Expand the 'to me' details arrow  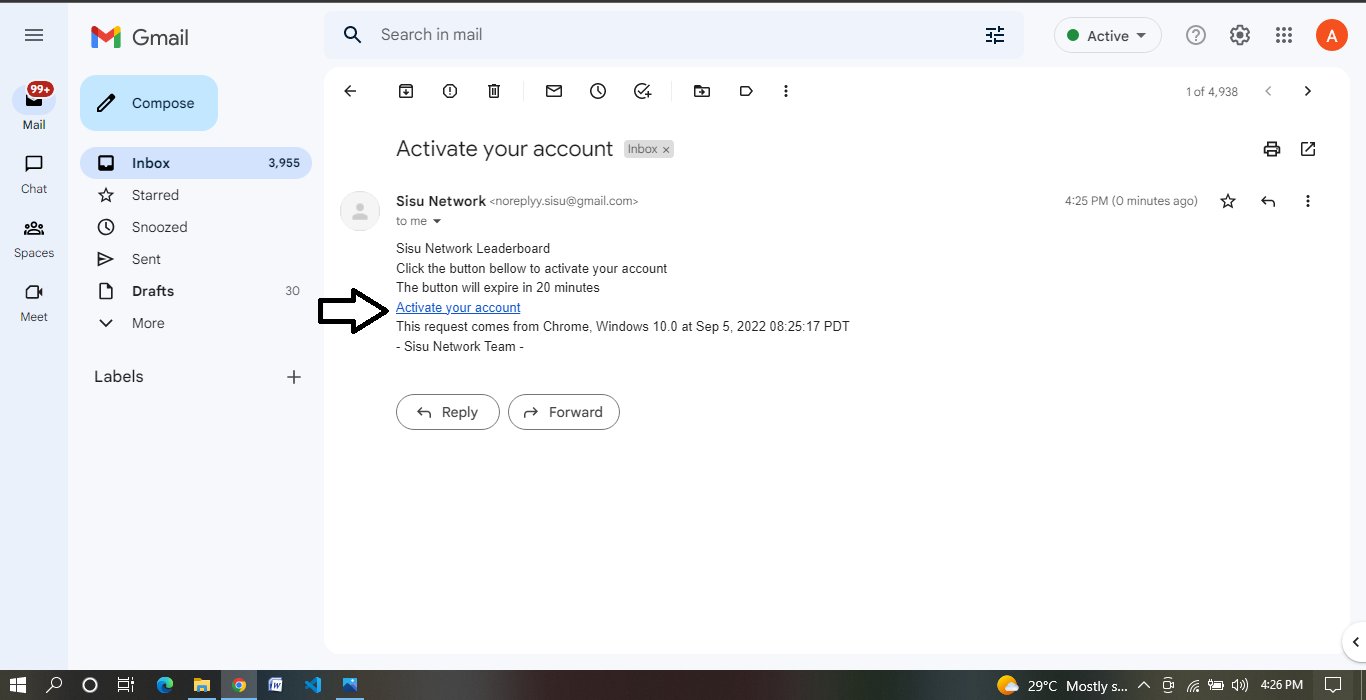click(x=436, y=222)
